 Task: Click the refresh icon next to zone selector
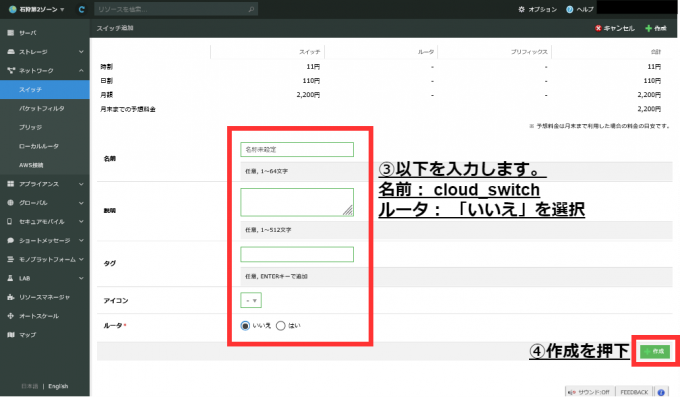pos(81,9)
